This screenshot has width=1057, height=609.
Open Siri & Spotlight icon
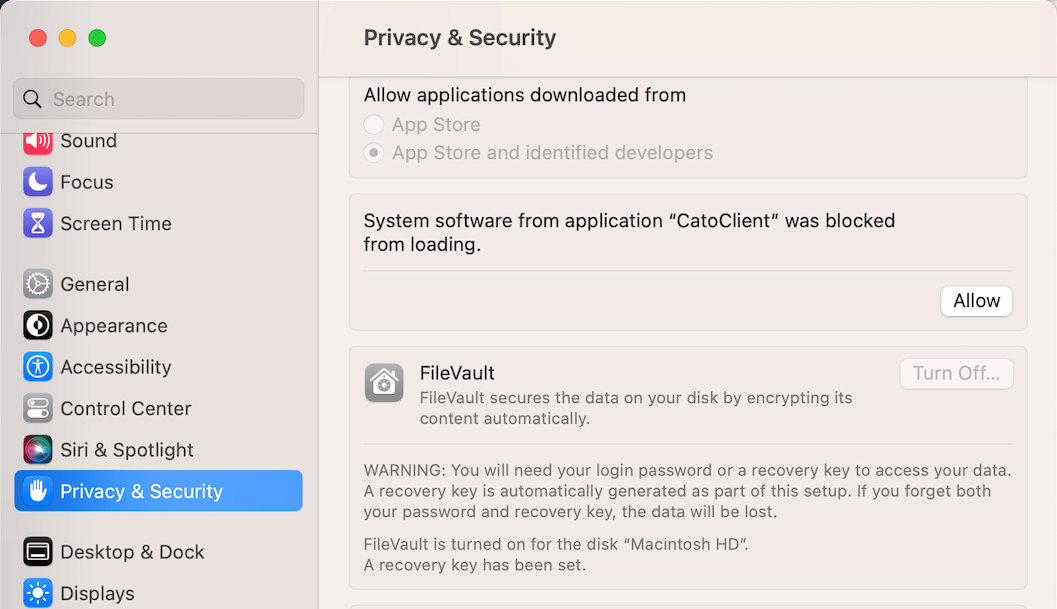38,450
